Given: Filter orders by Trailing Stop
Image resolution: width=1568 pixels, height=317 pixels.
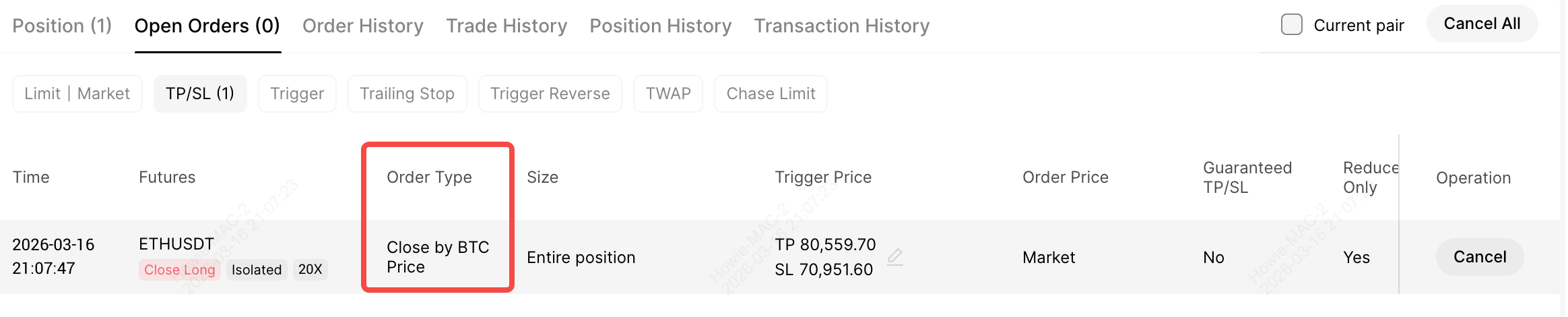Looking at the screenshot, I should [x=407, y=94].
